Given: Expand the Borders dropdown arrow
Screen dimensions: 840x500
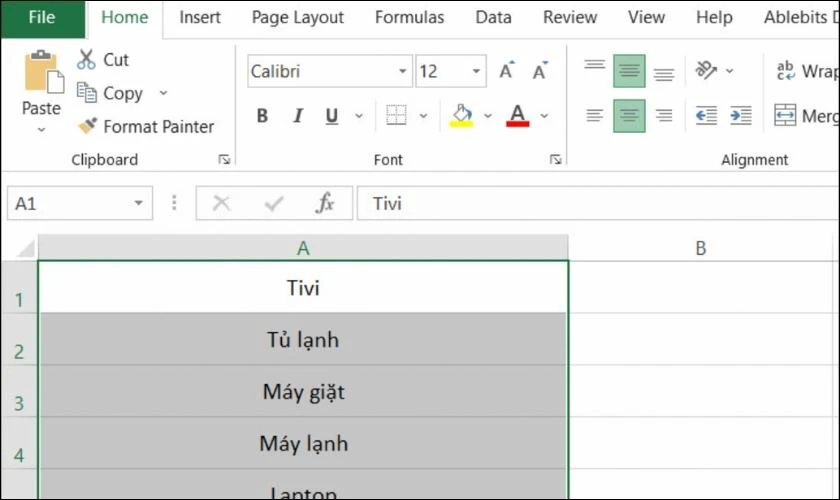Looking at the screenshot, I should coord(423,116).
